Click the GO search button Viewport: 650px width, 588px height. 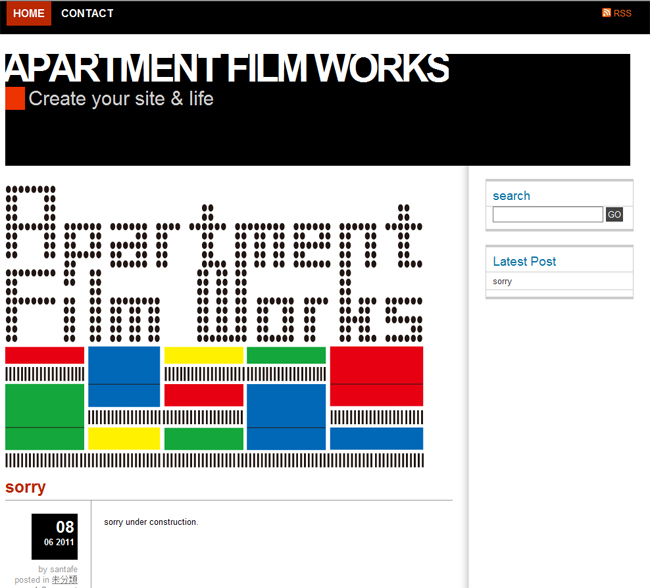tap(614, 214)
